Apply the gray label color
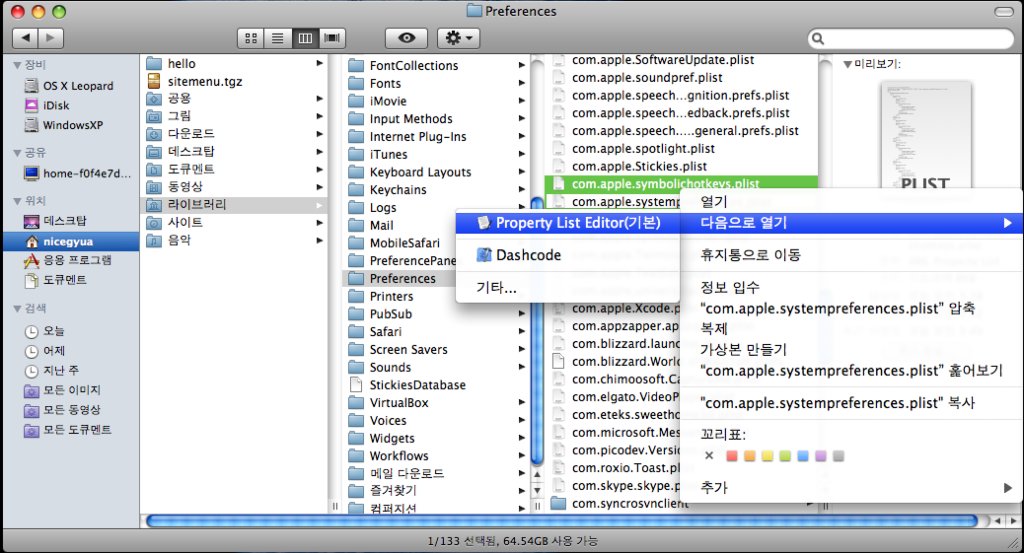This screenshot has width=1024, height=553. coord(839,456)
